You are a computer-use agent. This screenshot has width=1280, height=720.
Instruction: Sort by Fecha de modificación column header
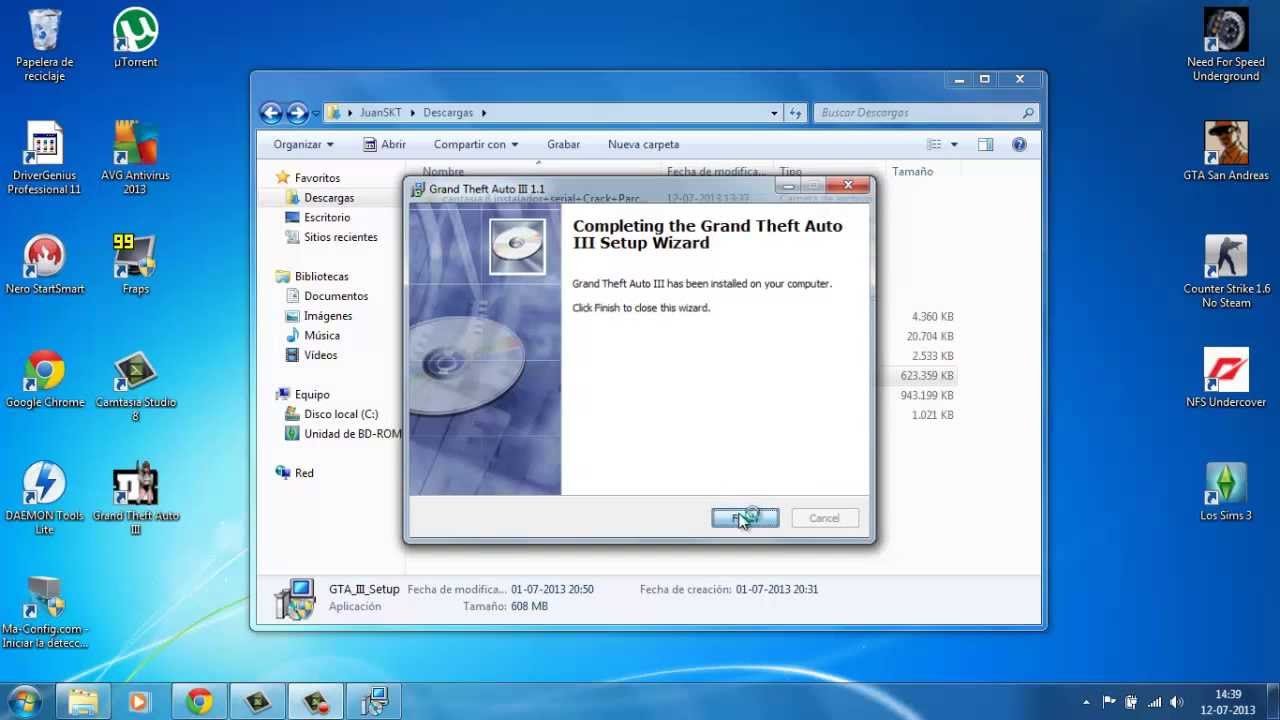coord(716,172)
